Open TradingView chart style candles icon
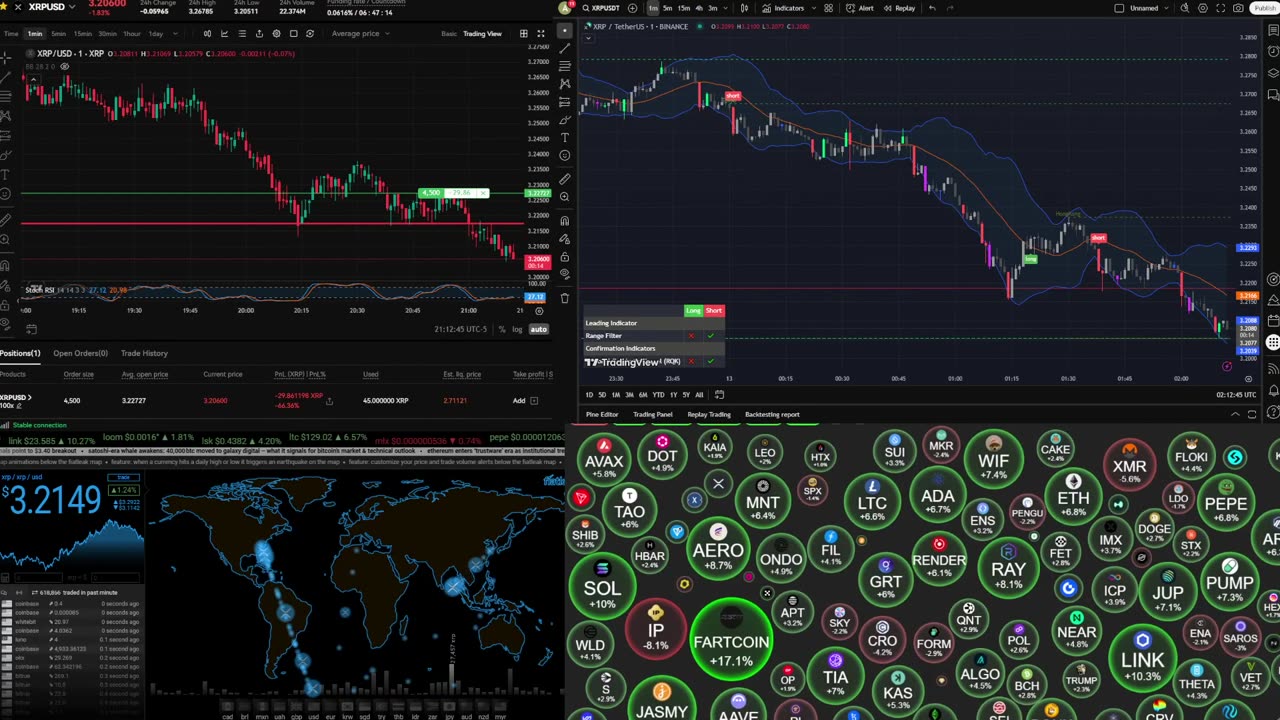This screenshot has width=1280, height=720. point(744,8)
